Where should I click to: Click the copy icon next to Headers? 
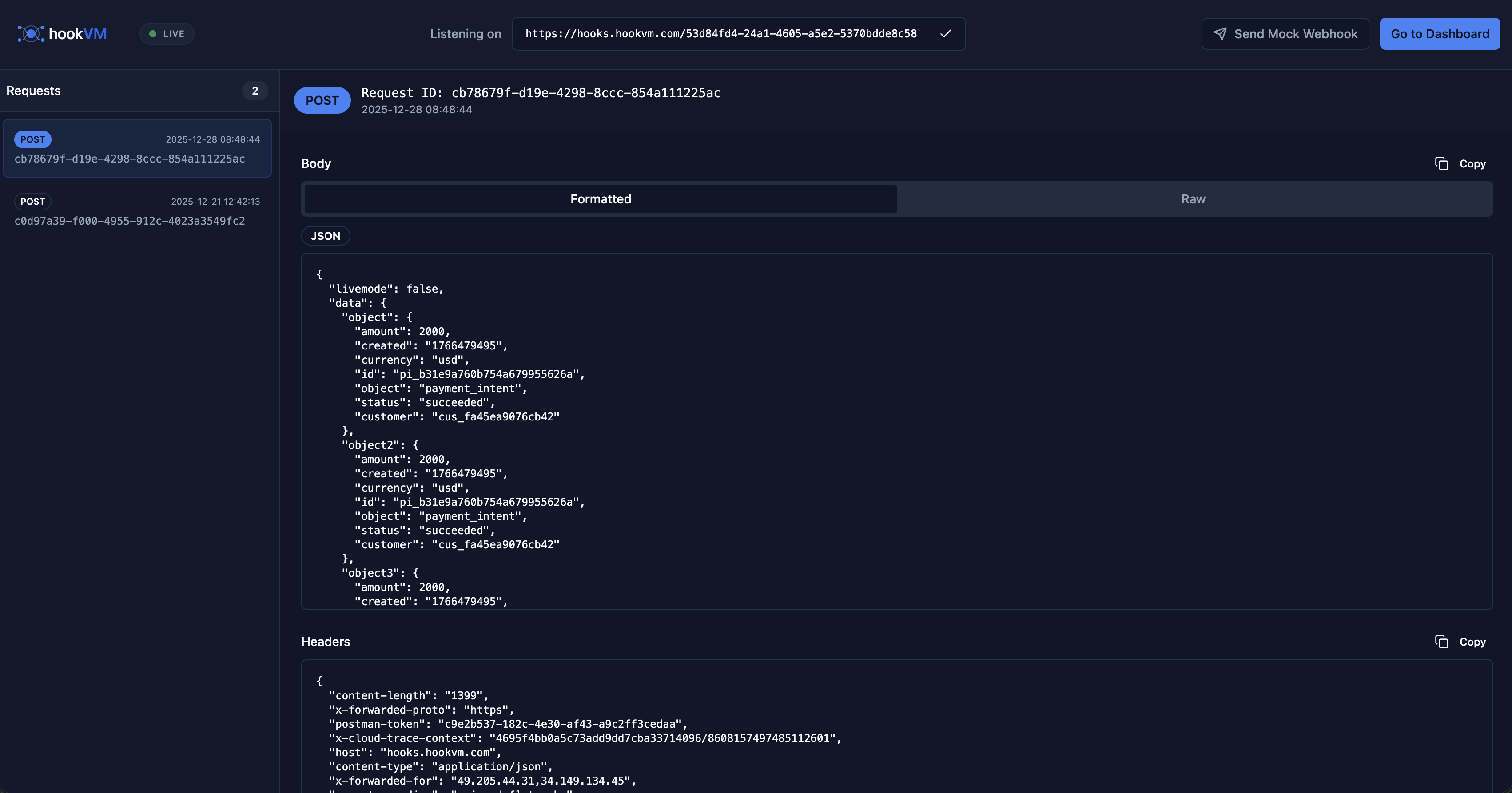point(1443,642)
